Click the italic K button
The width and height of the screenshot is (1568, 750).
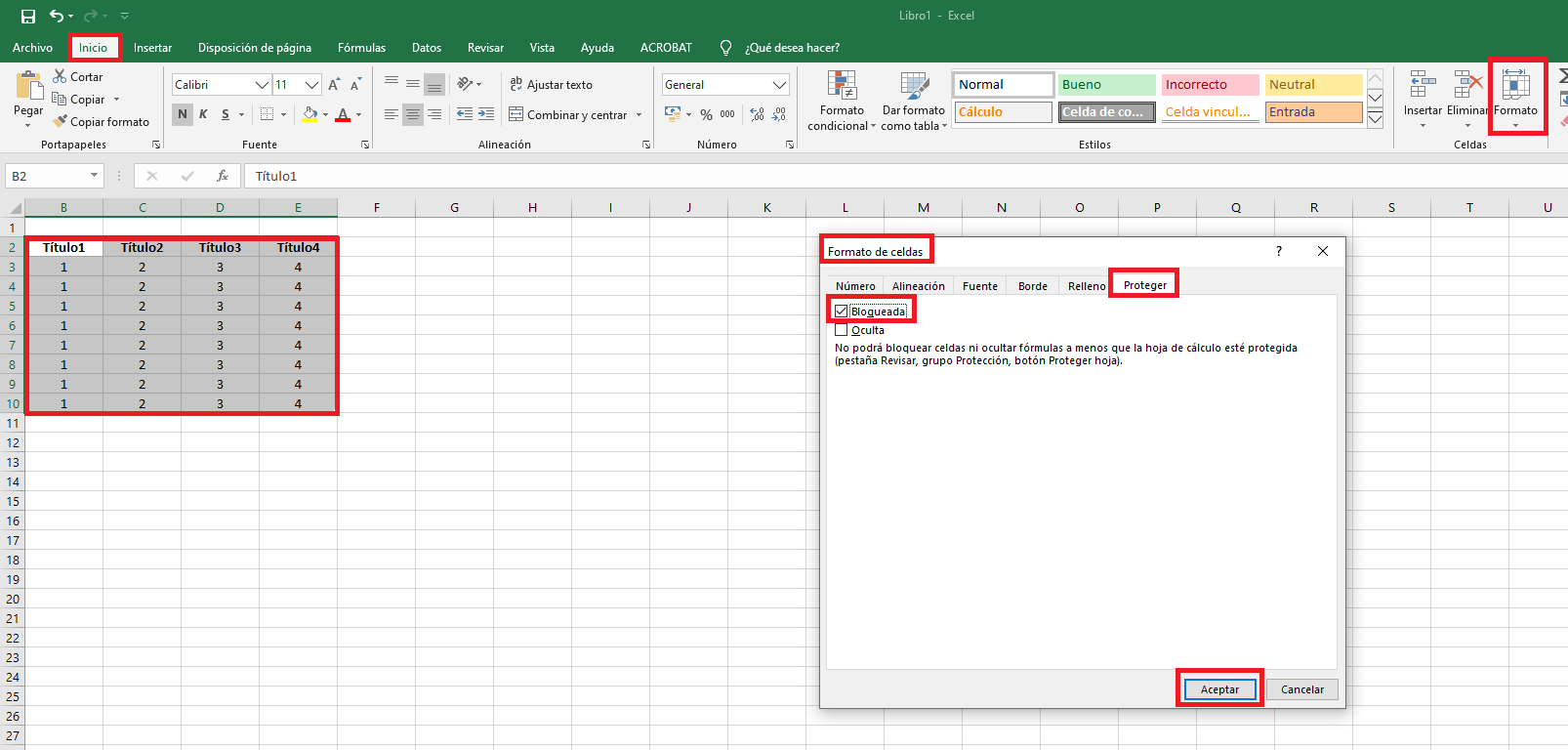click(203, 114)
